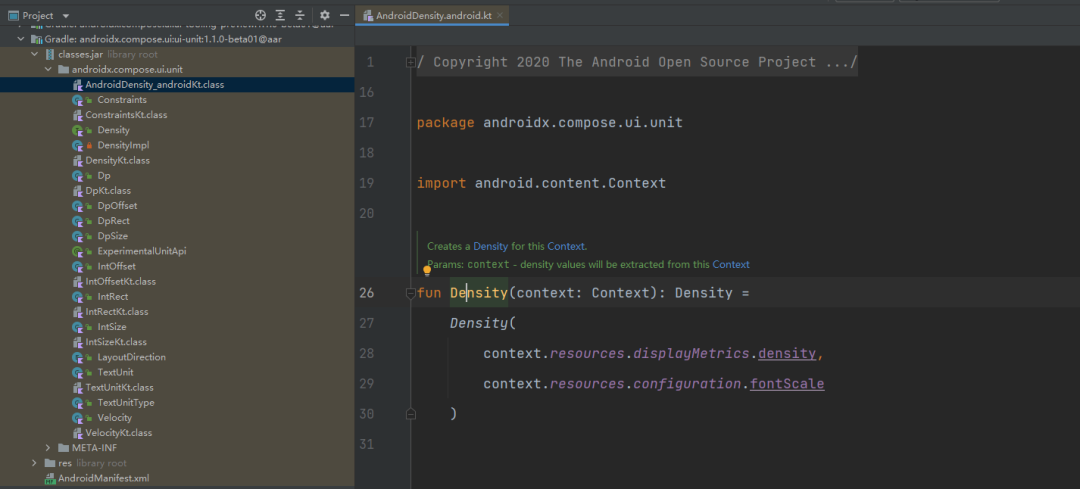Fold the Density function at line 26
The image size is (1080, 489).
(410, 293)
